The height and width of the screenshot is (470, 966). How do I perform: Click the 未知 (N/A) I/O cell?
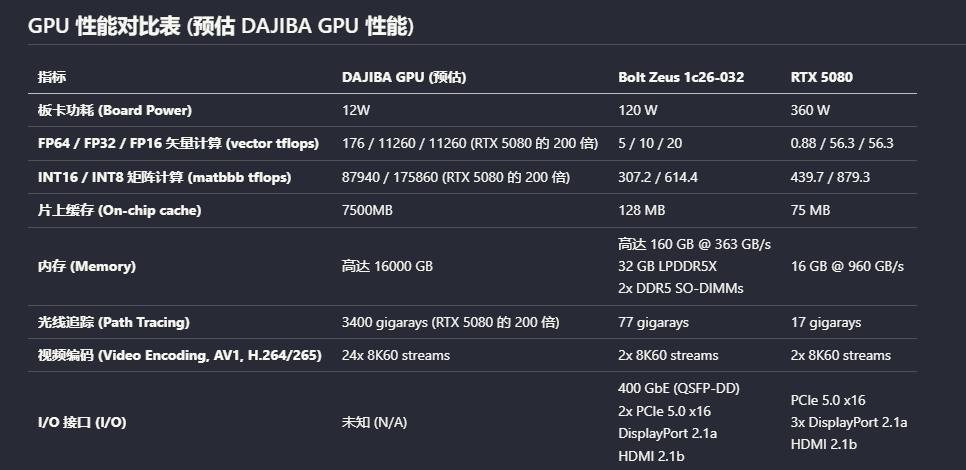pos(375,423)
